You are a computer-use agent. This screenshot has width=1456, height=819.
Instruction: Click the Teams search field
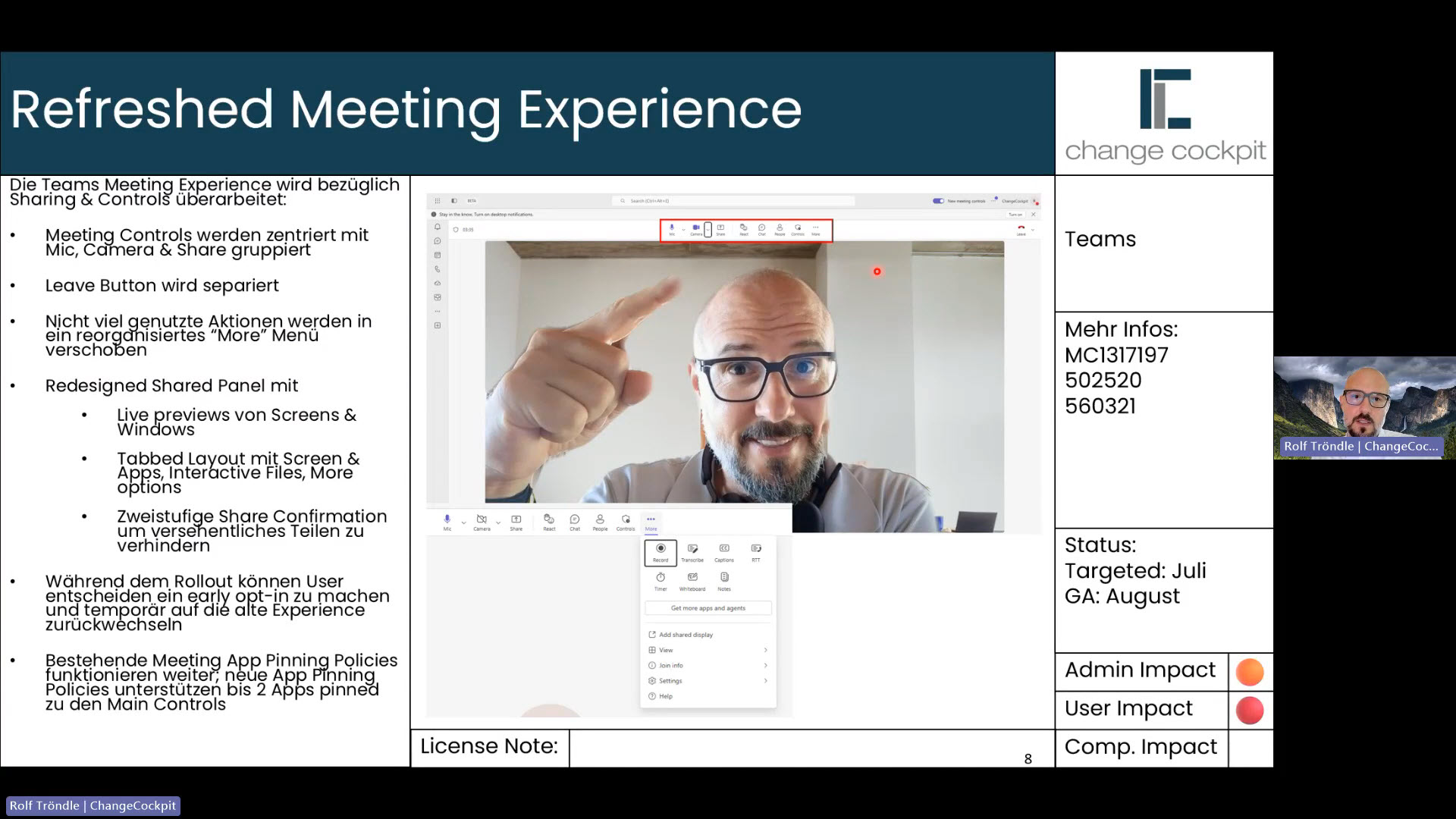733,201
